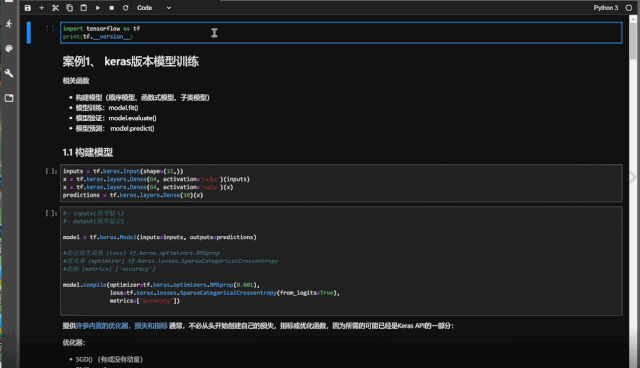Click the heading '案例1、 keras版本模型训练'
Screen dimensions: 640x368
point(131,62)
